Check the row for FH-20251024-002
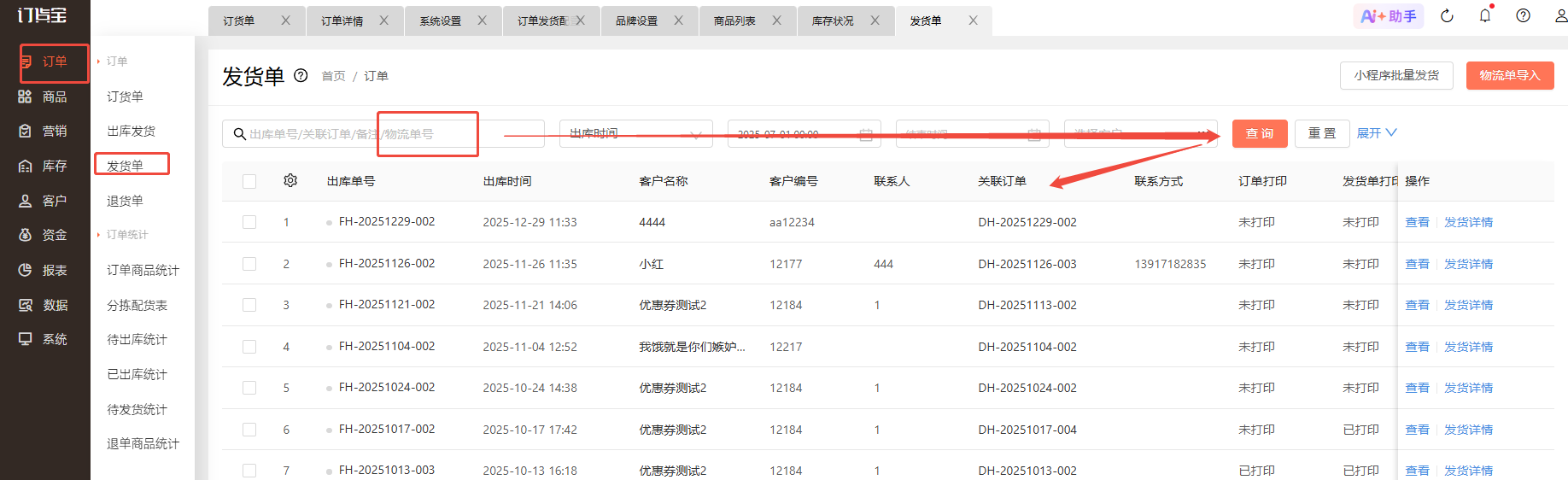The image size is (1568, 480). click(x=249, y=388)
